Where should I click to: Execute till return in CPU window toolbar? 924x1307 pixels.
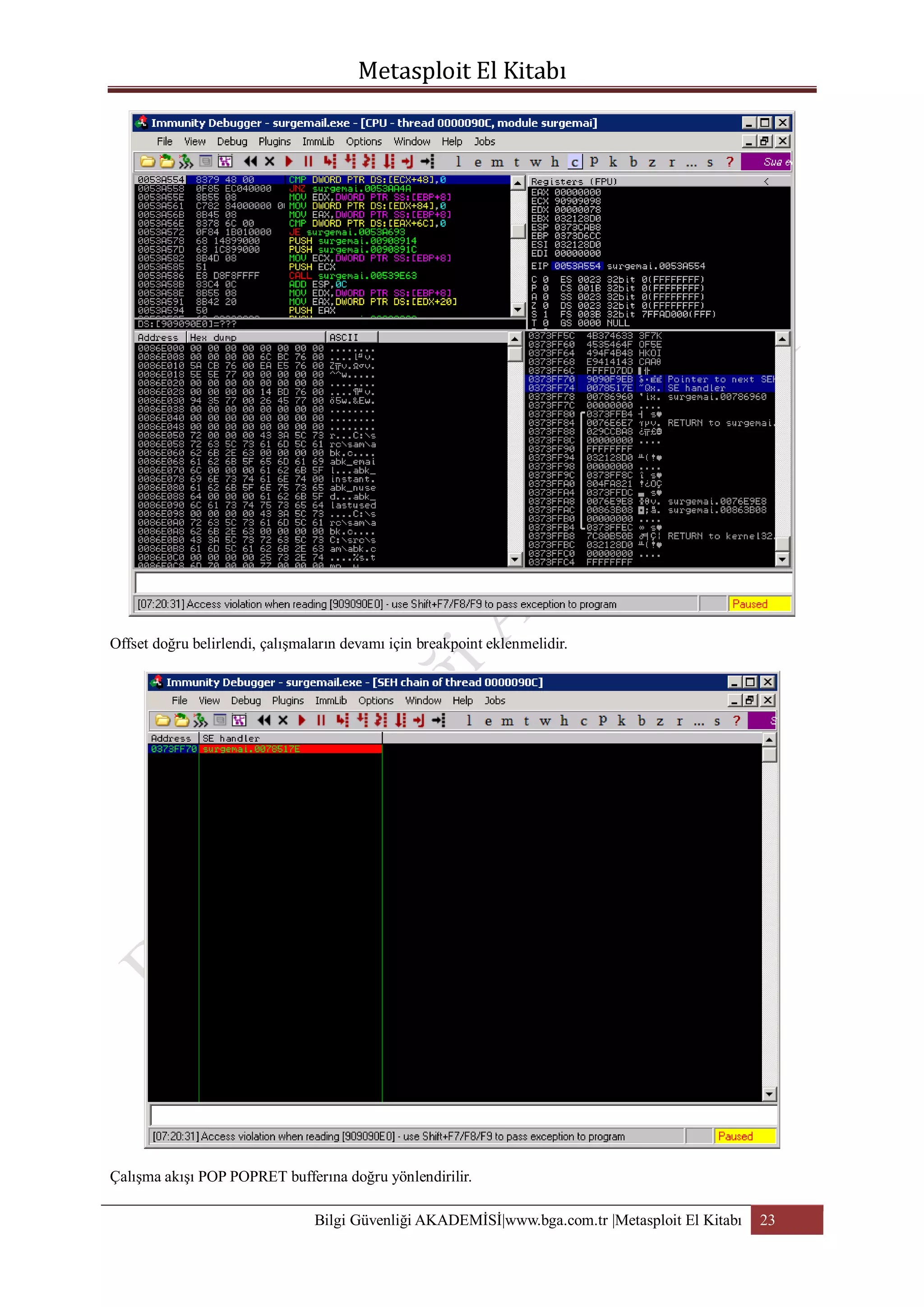tap(407, 162)
